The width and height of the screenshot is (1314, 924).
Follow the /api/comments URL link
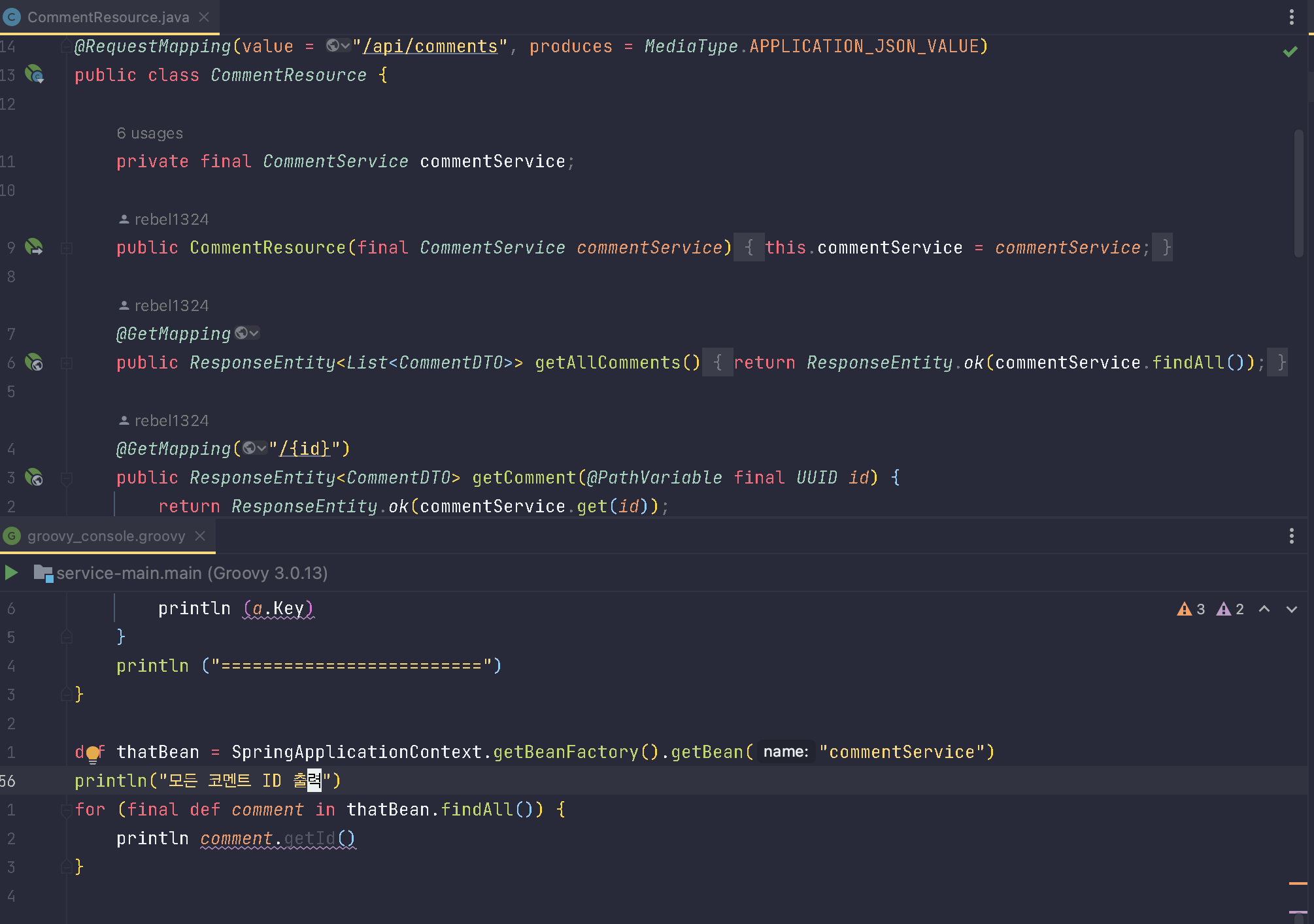430,46
